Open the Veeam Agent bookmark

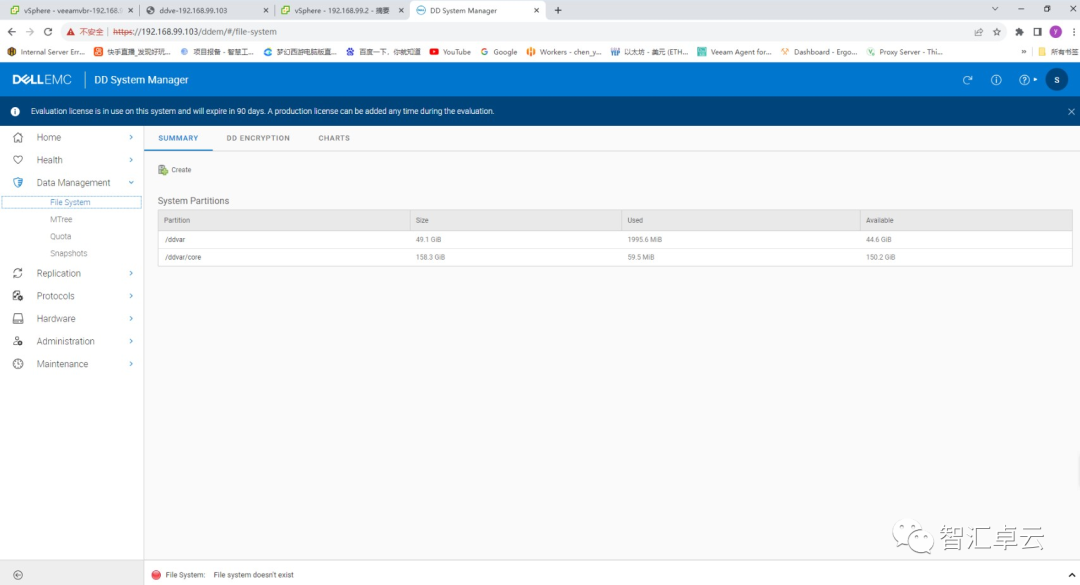click(734, 52)
